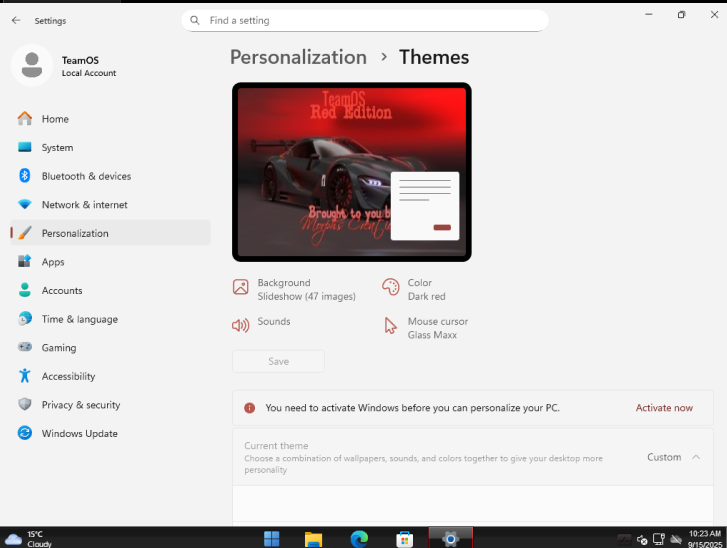Click the Apps sidebar icon
Viewport: 727px width, 548px height.
click(25, 261)
